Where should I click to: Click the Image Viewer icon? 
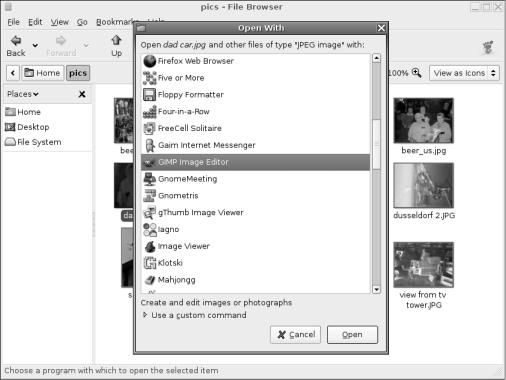tap(150, 246)
